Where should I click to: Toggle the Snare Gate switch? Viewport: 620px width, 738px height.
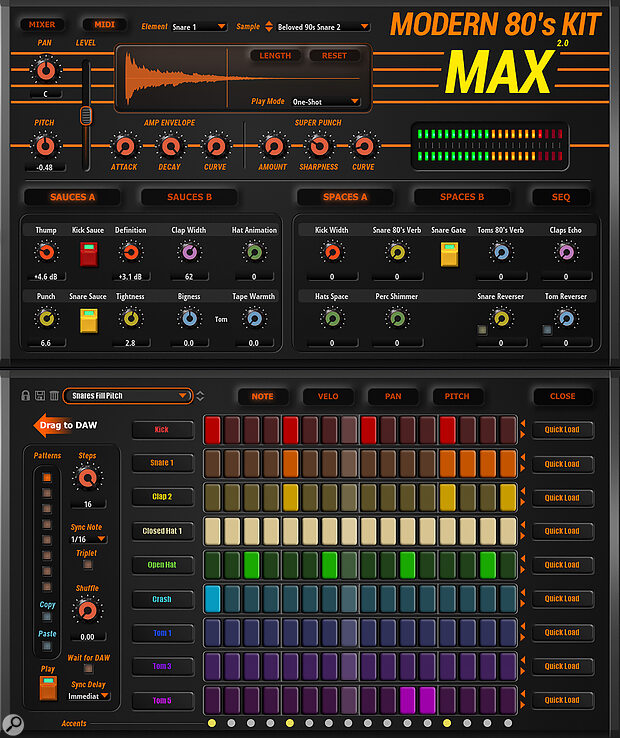[450, 254]
